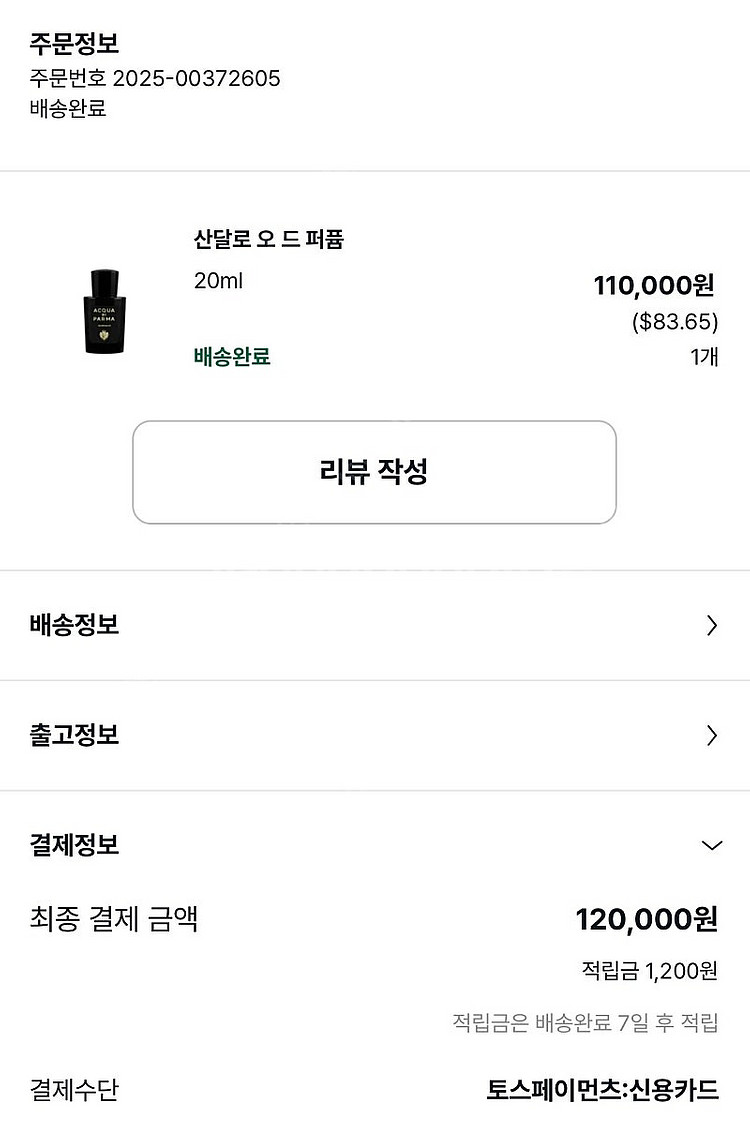The image size is (750, 1132).
Task: Click the 110,000원 product price
Action: [654, 286]
